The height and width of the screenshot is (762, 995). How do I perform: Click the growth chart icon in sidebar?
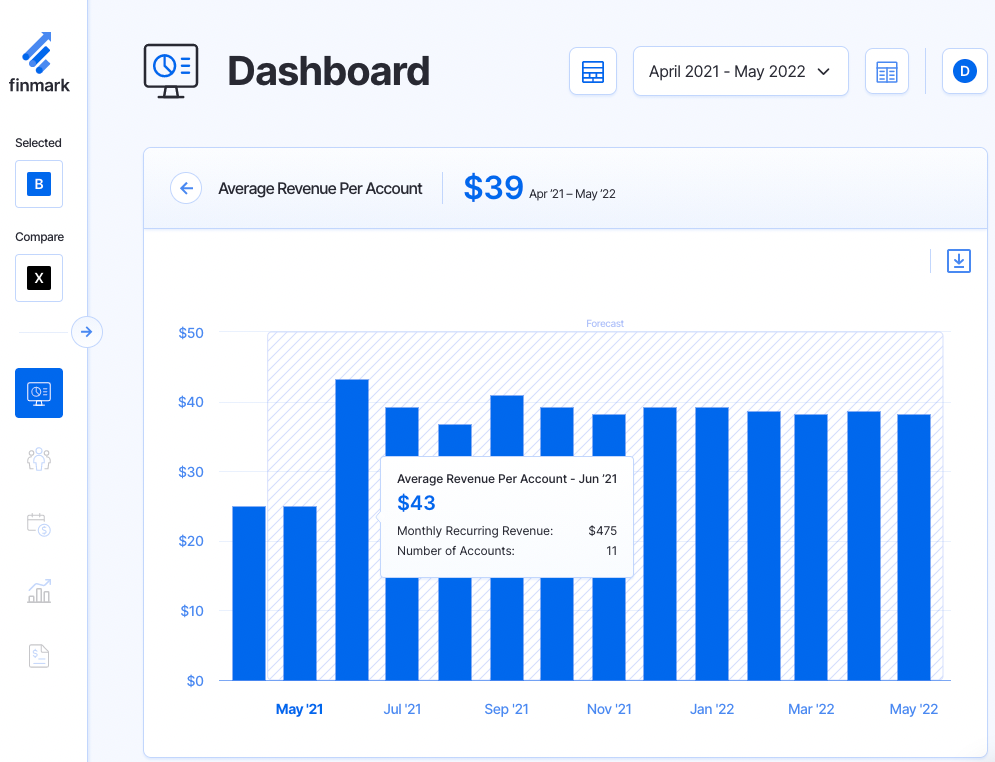[38, 590]
